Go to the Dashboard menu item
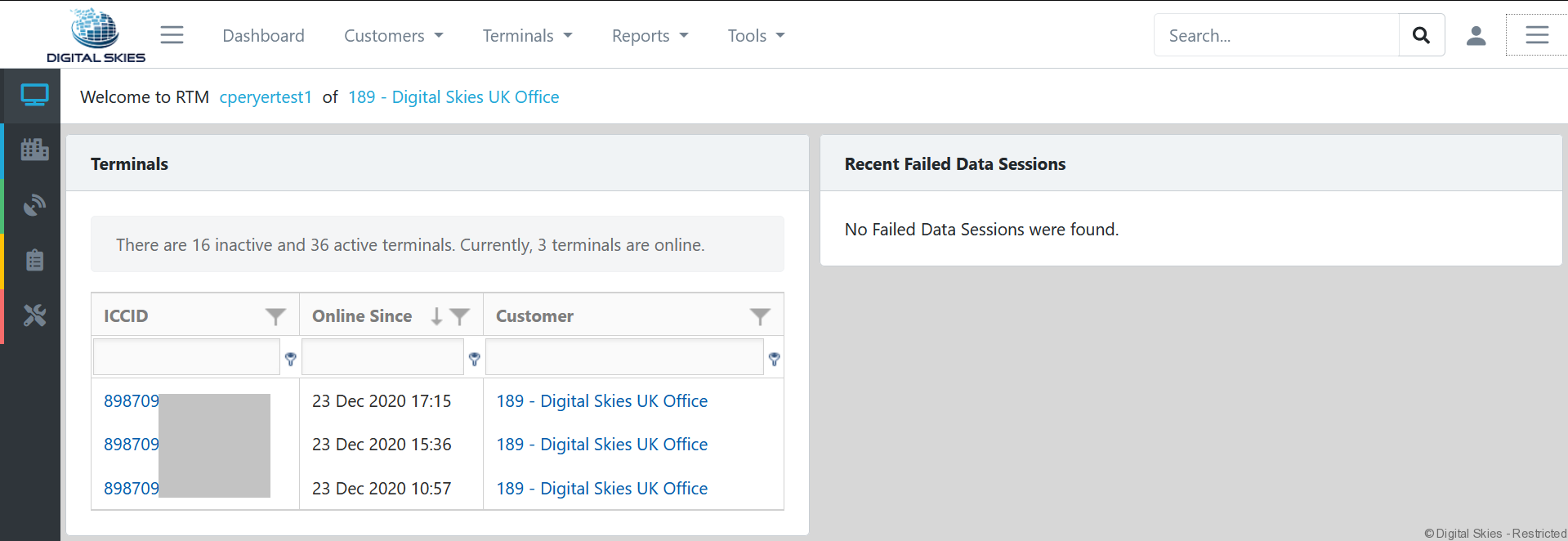Screen dimensions: 1568x541 (x=263, y=36)
